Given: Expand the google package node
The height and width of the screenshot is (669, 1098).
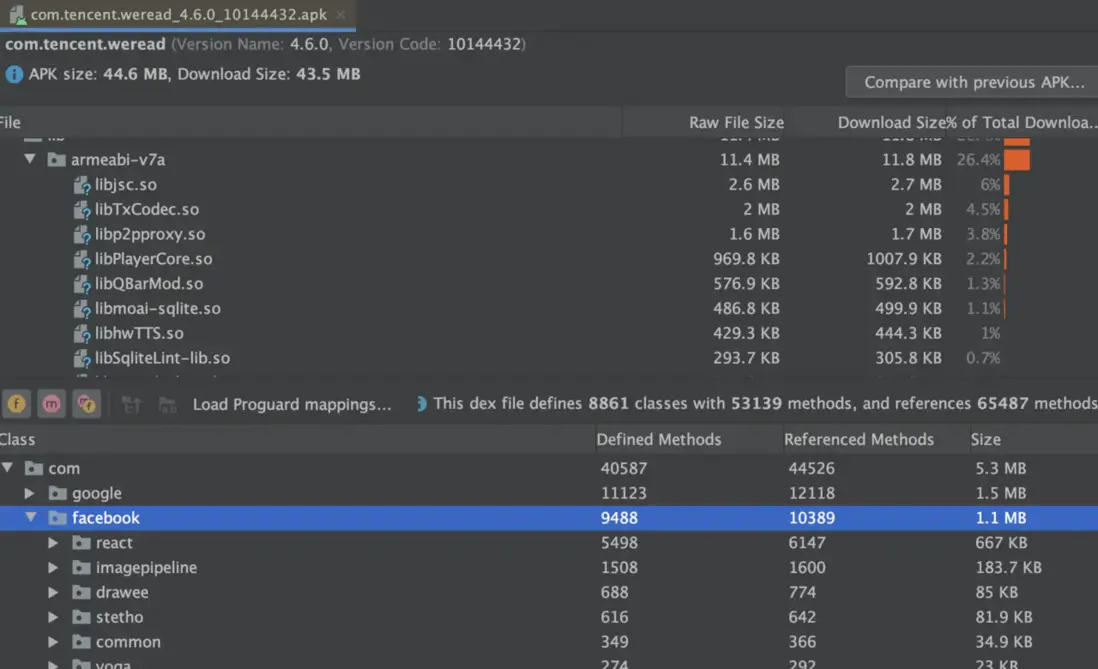Looking at the screenshot, I should coord(30,493).
